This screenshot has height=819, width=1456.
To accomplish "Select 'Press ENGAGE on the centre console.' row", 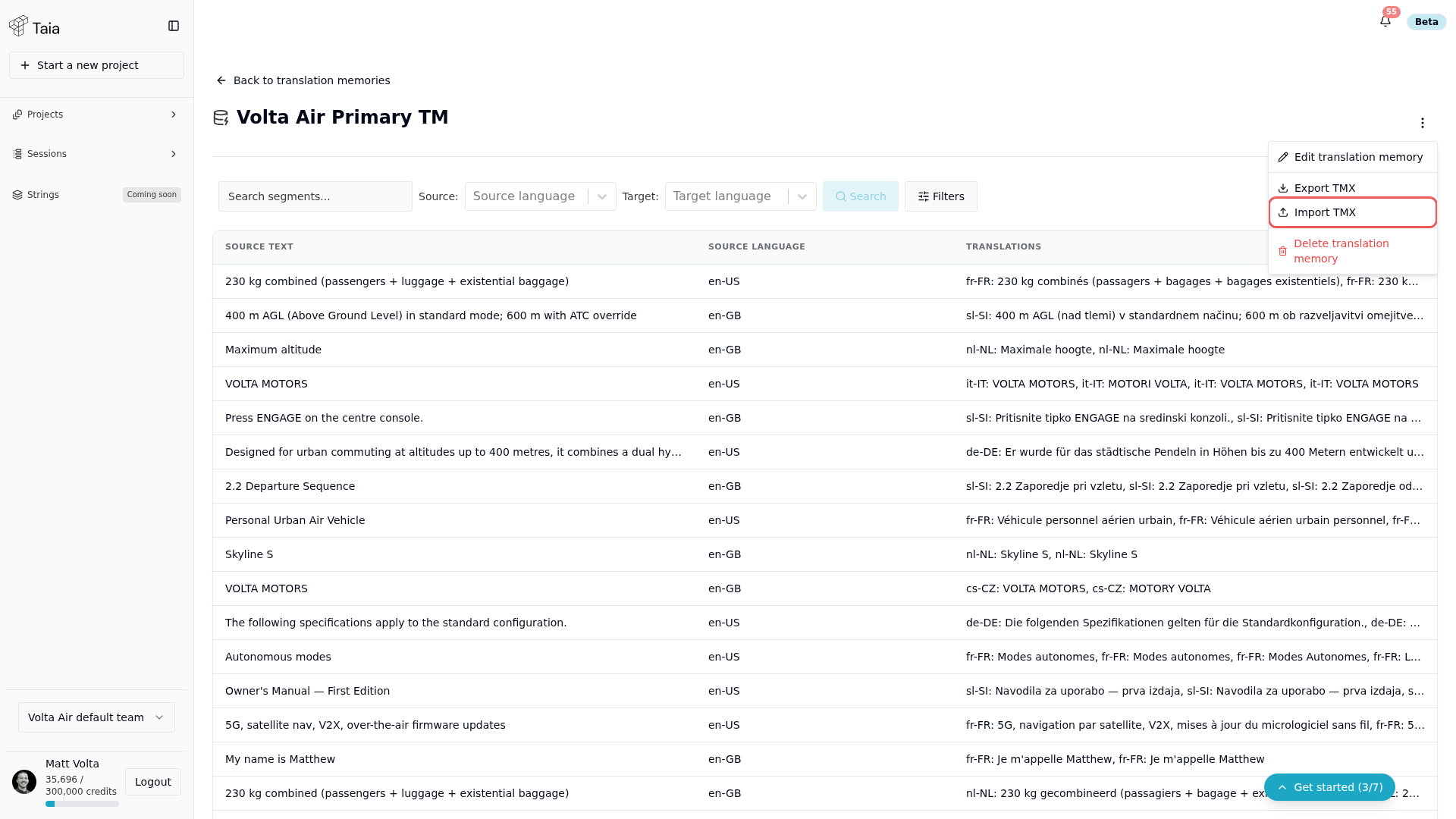I will coord(824,418).
